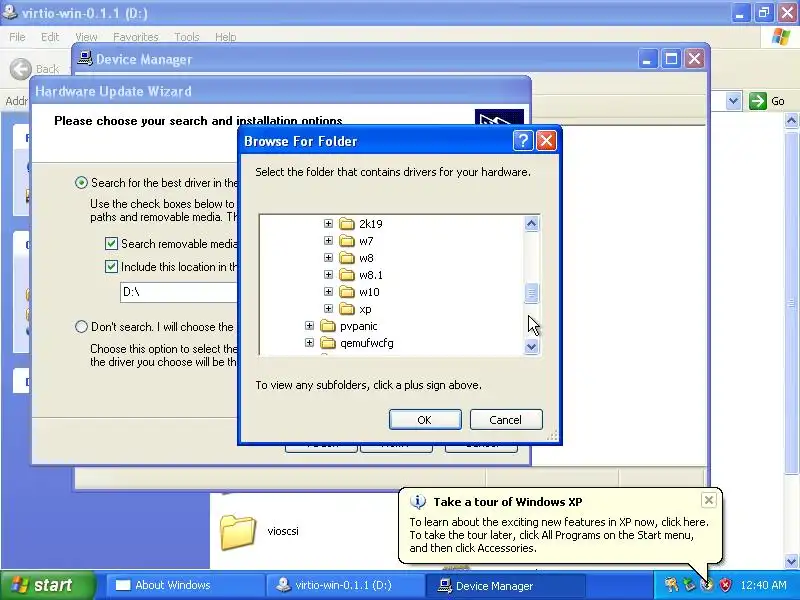
Task: Select the '2k19' folder label
Action: point(371,224)
